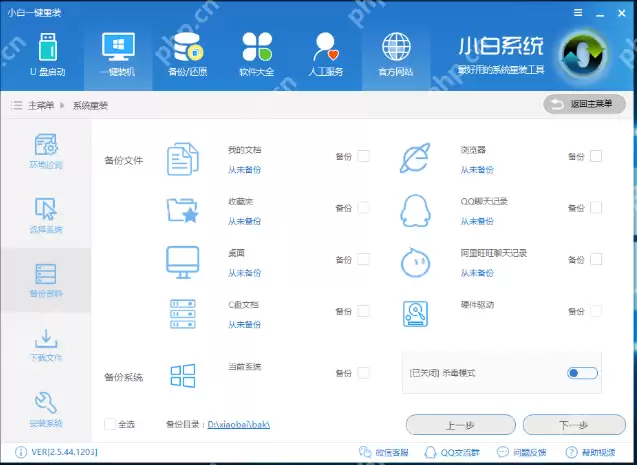Screen dimensions: 637x465
Task: Click the 硬件驱动 disk icon
Action: tap(415, 314)
